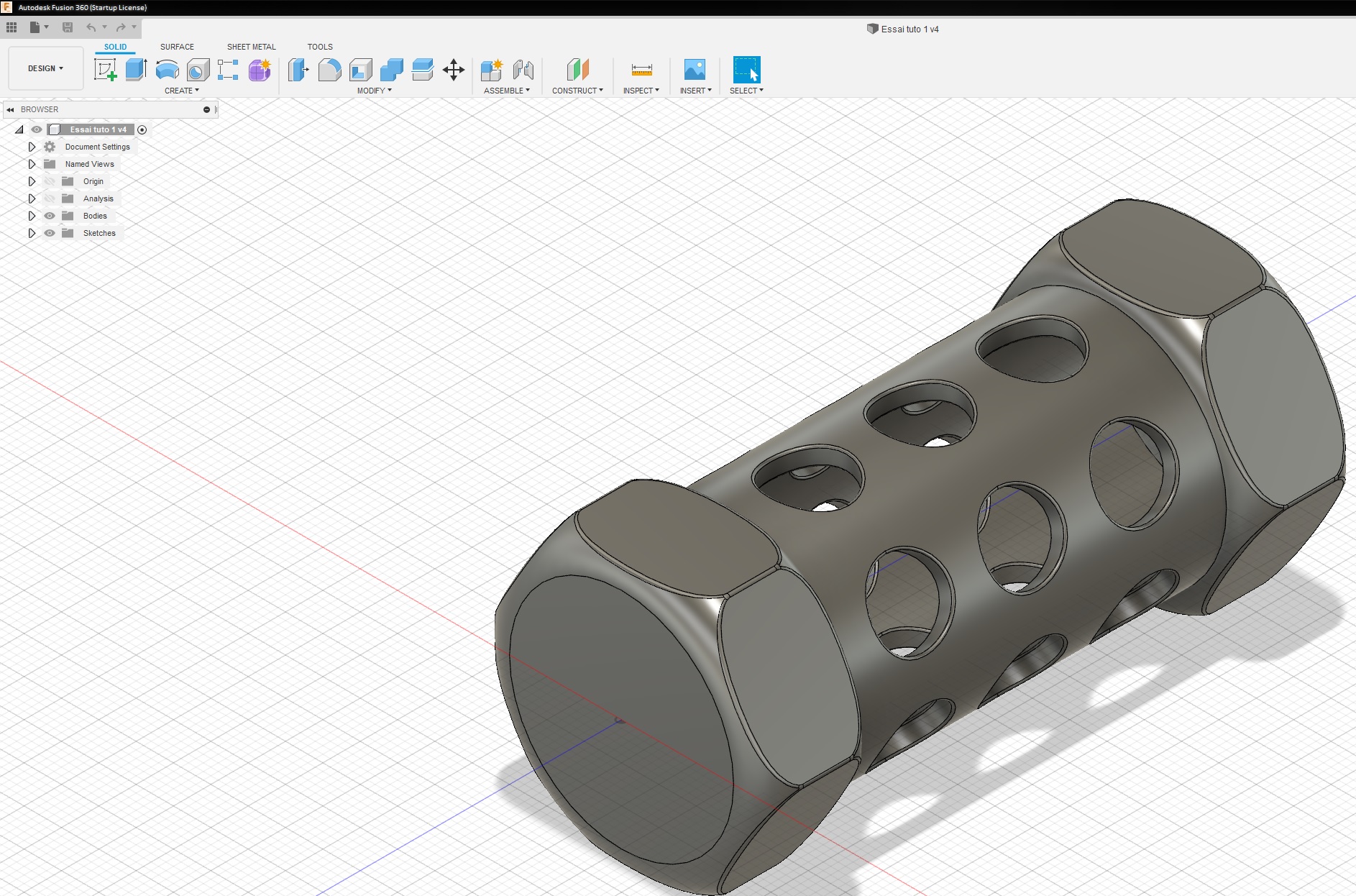Open the Extrude tool

[x=137, y=70]
